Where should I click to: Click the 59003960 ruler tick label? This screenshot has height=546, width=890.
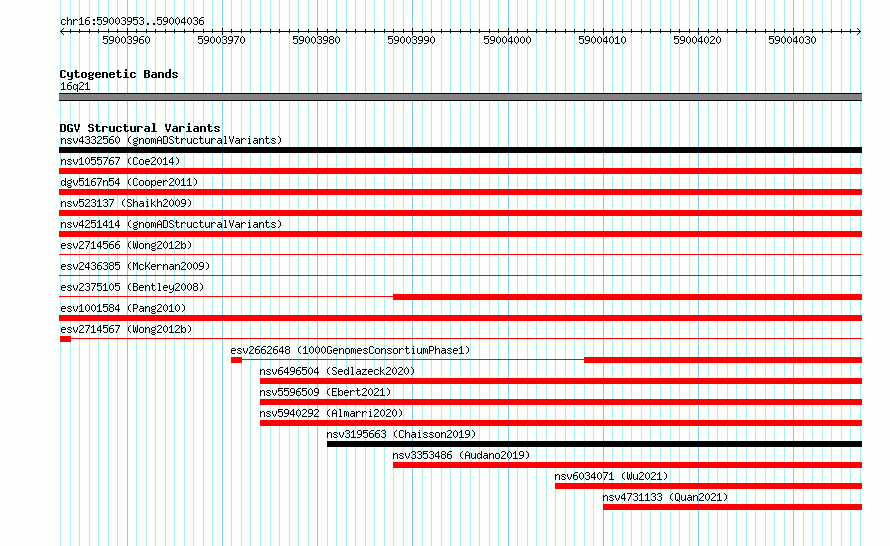127,40
